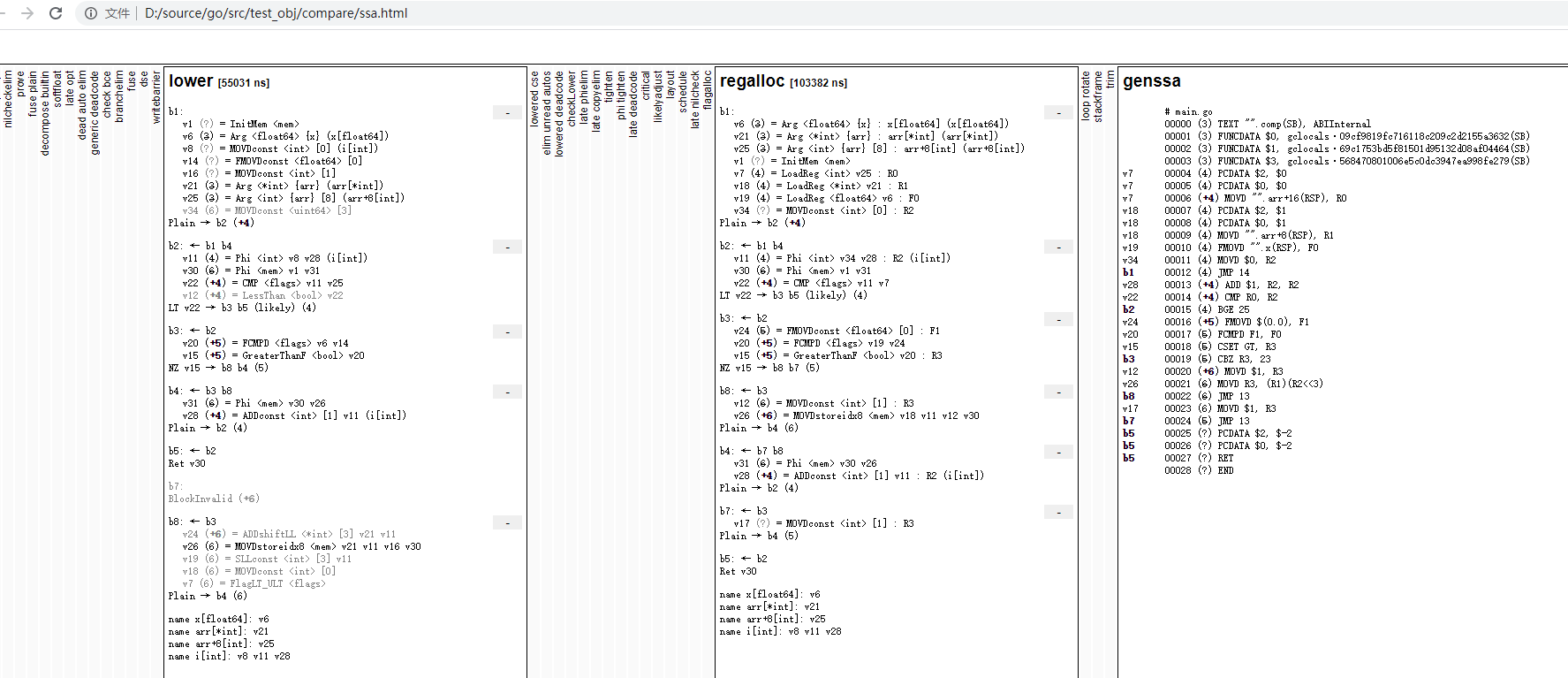Screen dimensions: 1568x678
Task: Show the loop rotate pass column
Action: pos(1086,95)
